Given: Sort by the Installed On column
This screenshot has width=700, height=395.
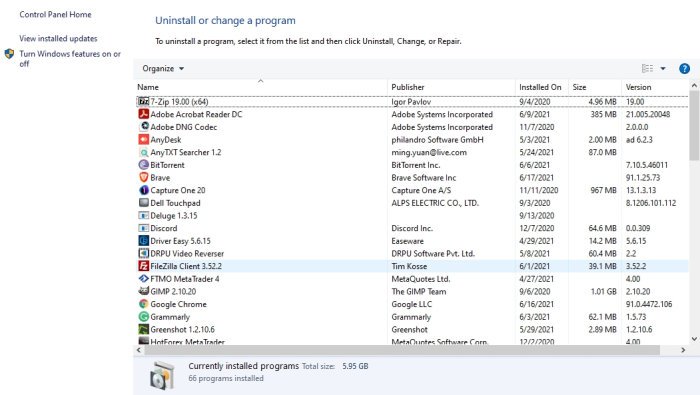Looking at the screenshot, I should click(x=541, y=87).
